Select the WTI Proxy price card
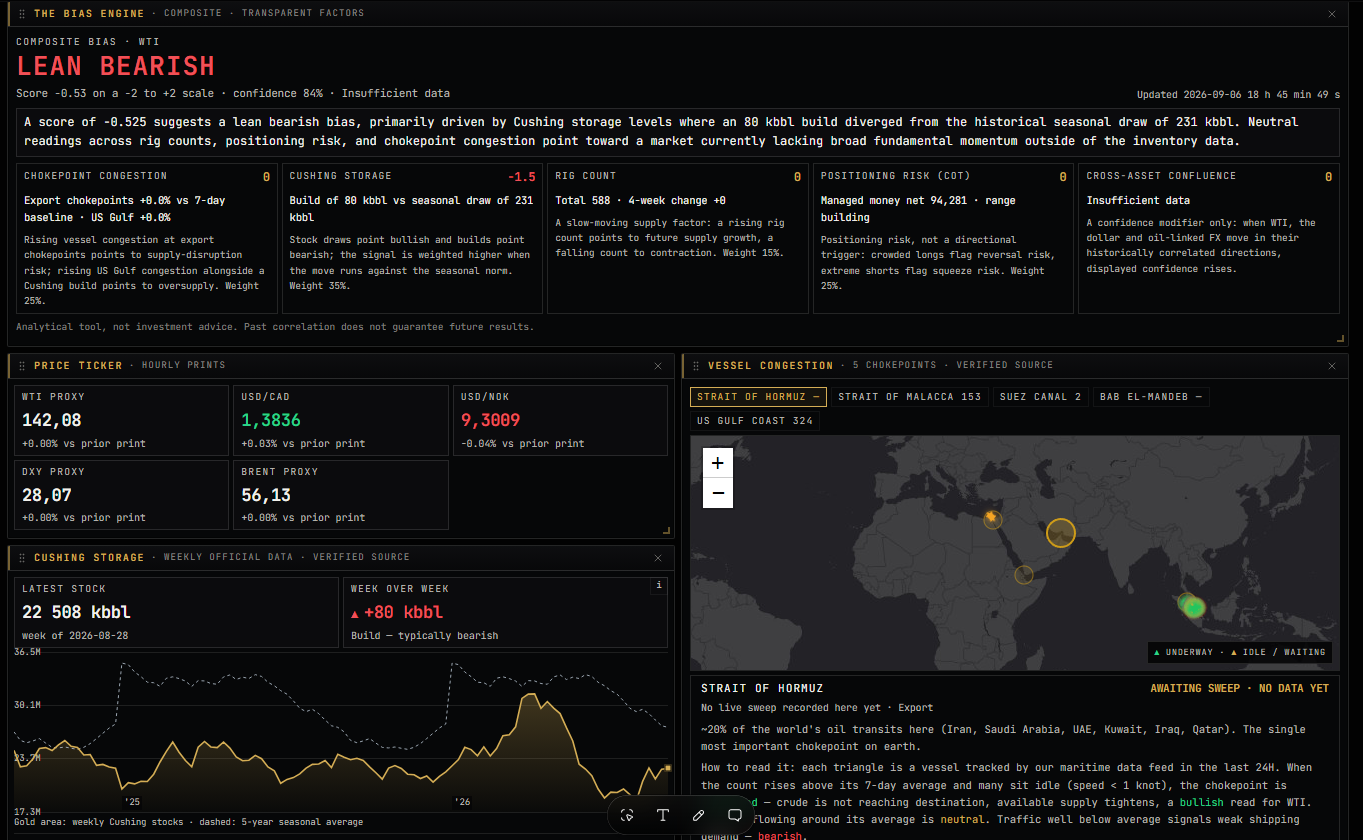The height and width of the screenshot is (840, 1363). click(x=121, y=420)
